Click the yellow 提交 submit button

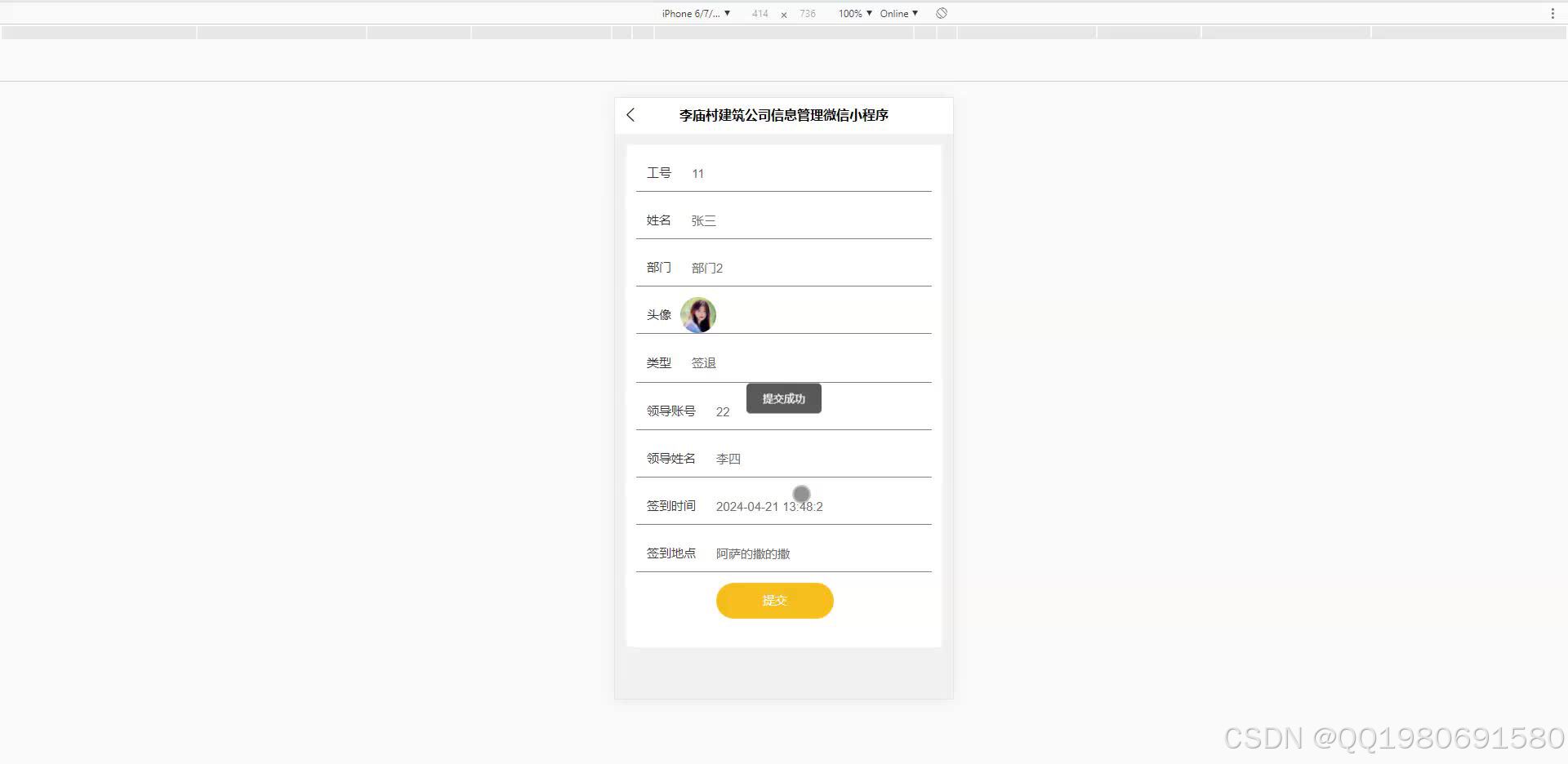click(774, 600)
